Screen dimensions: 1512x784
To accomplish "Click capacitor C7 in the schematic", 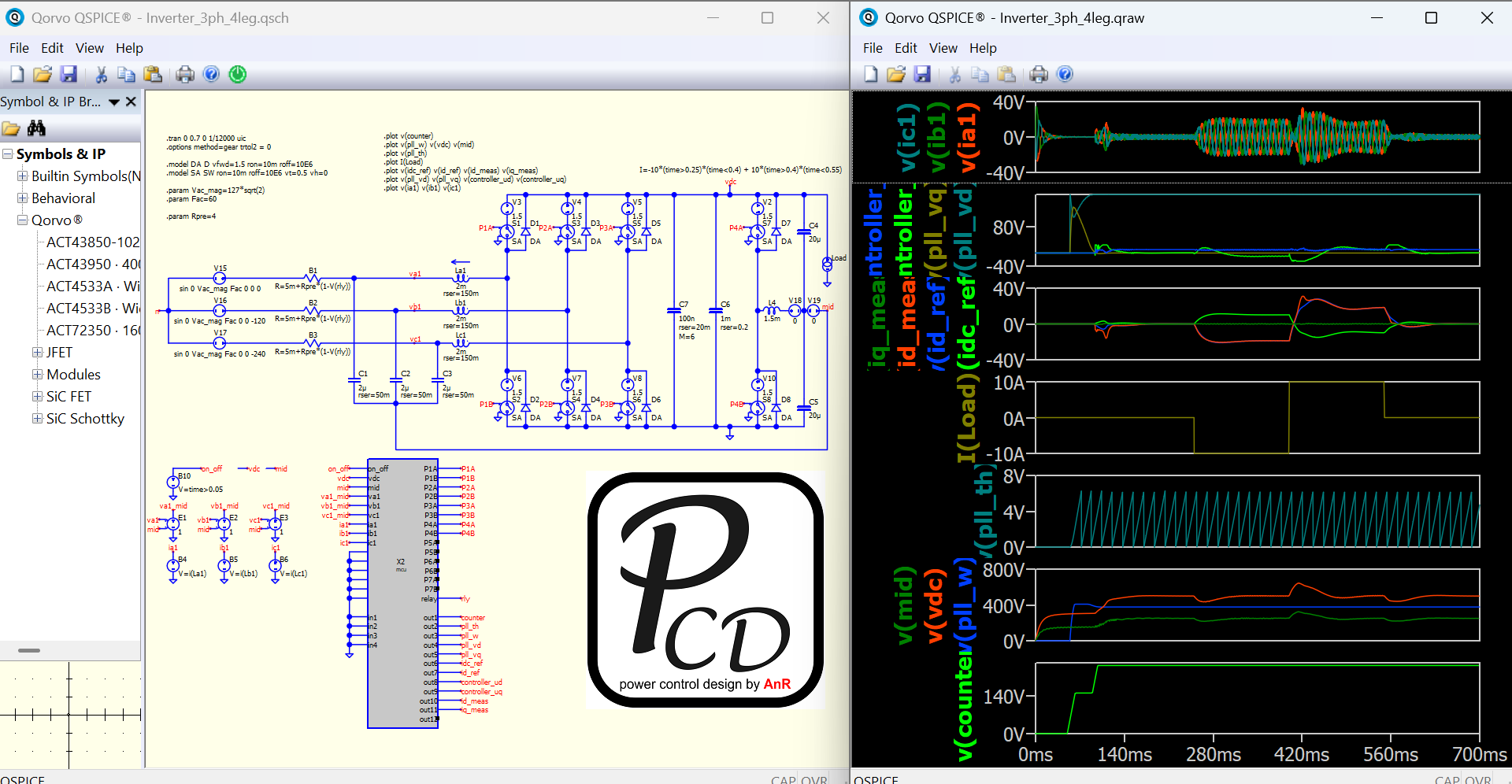I will (x=674, y=310).
